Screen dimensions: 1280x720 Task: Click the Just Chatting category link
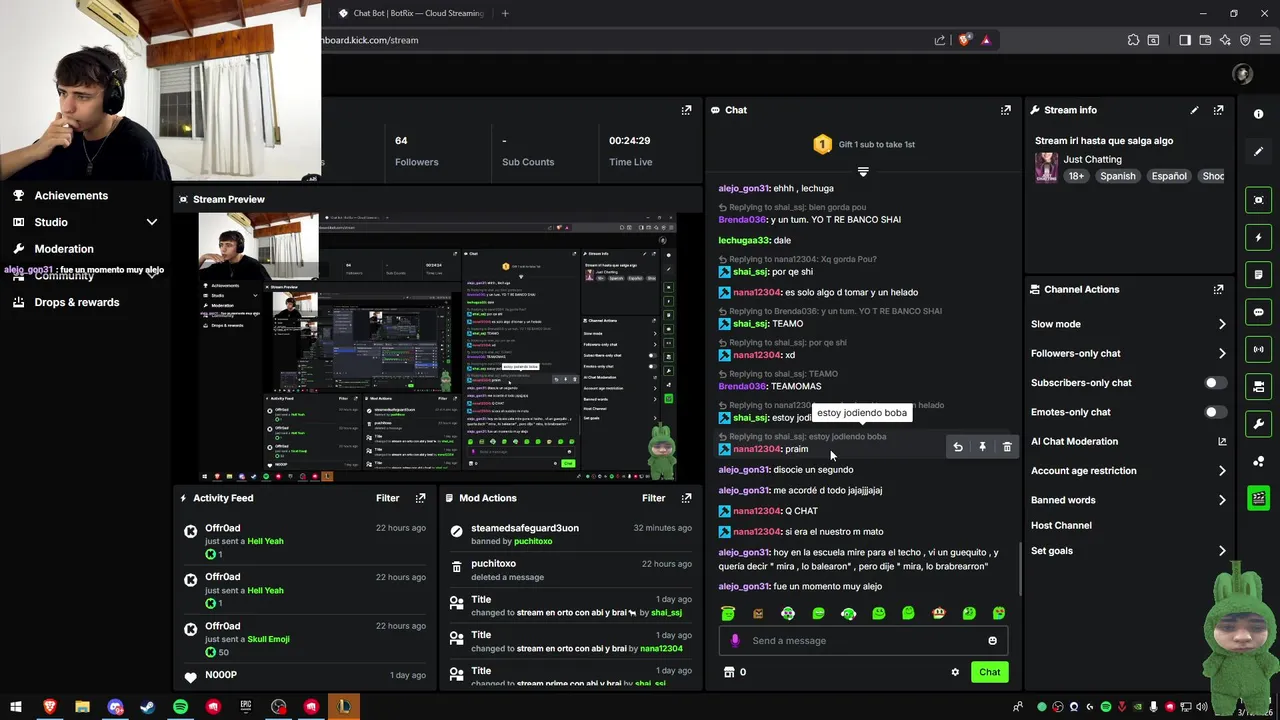1092,159
